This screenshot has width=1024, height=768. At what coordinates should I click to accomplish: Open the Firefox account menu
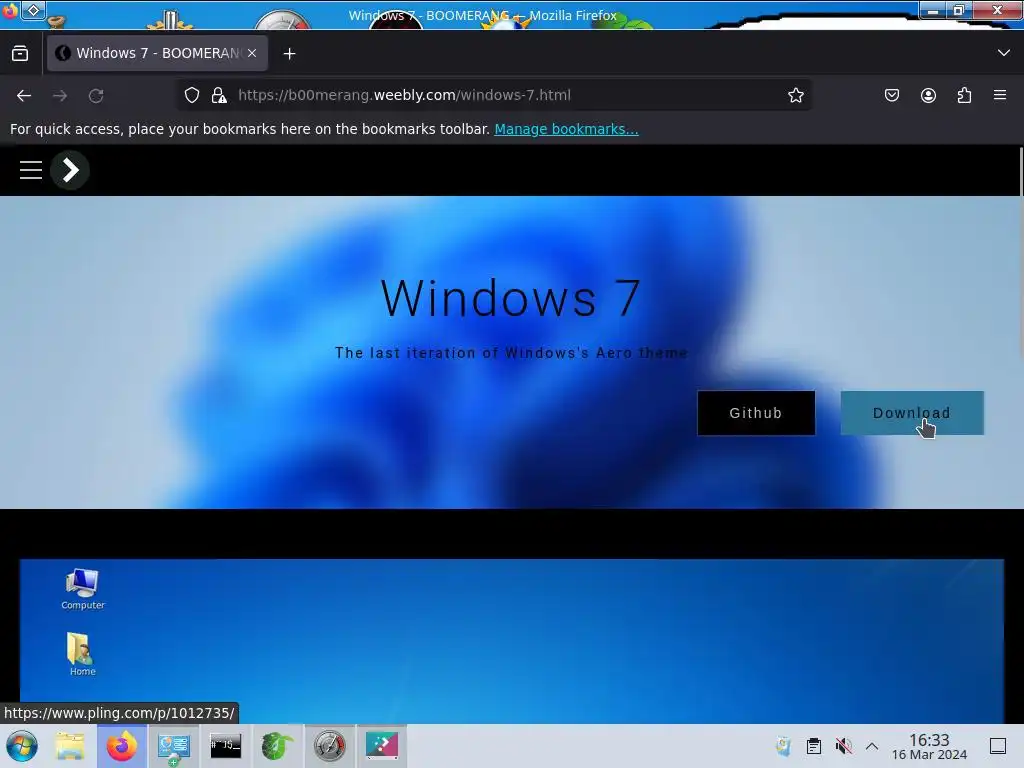pyautogui.click(x=928, y=95)
